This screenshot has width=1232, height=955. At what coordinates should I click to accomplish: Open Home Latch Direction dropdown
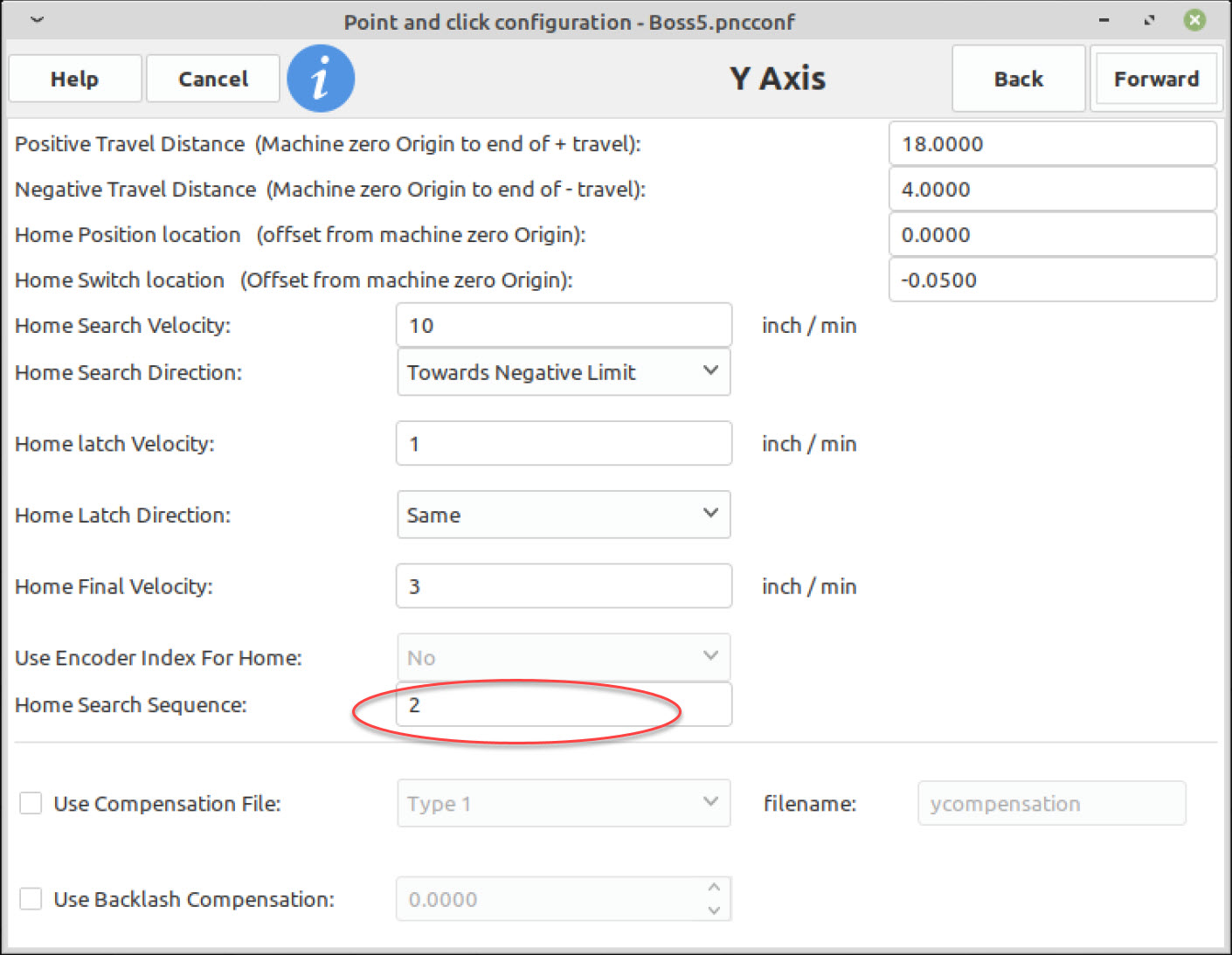tap(564, 515)
